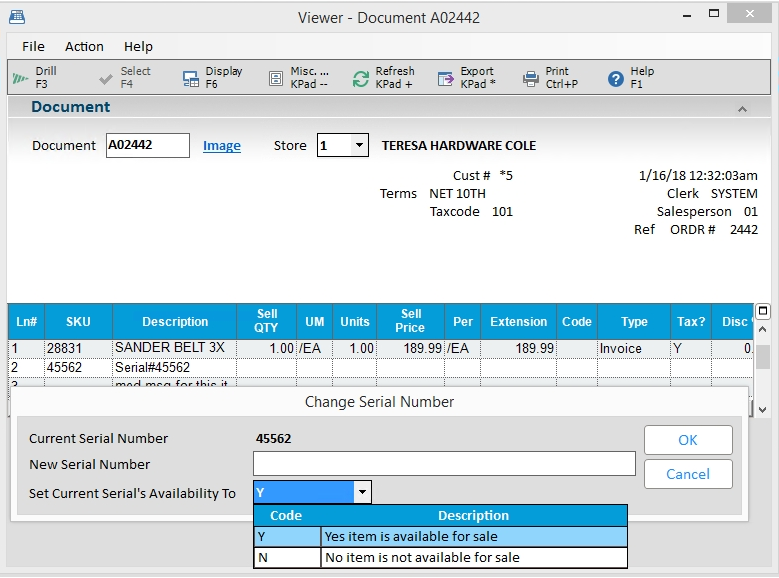Click the Drill F3 toolbar icon
Image resolution: width=779 pixels, height=578 pixels.
pos(20,78)
